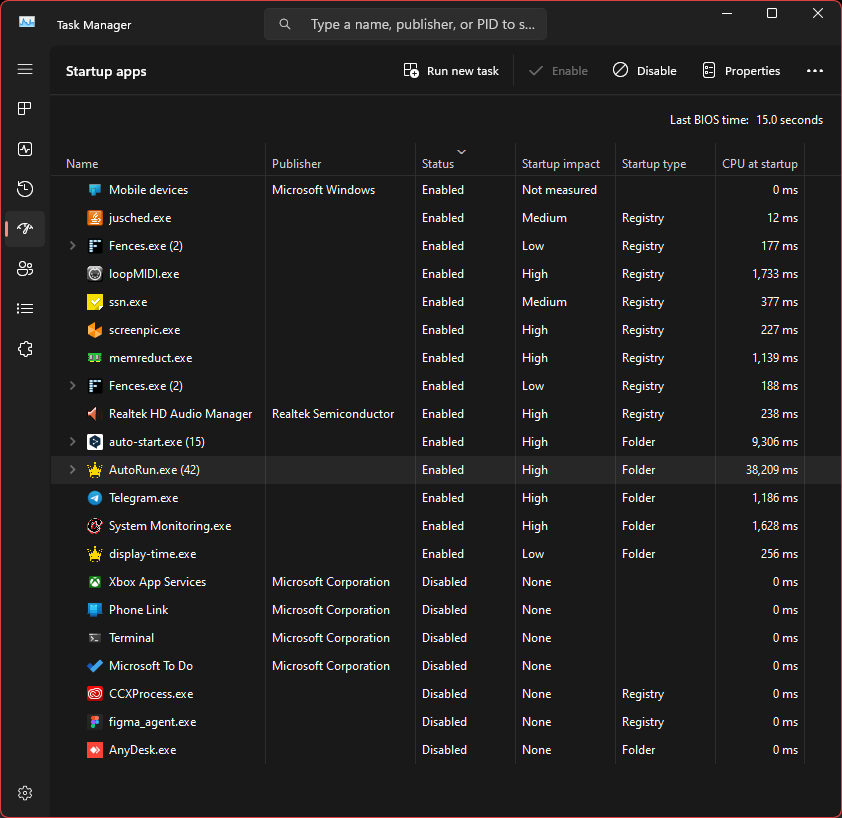
Task: Click the AnyDesk.exe icon
Action: pos(95,750)
